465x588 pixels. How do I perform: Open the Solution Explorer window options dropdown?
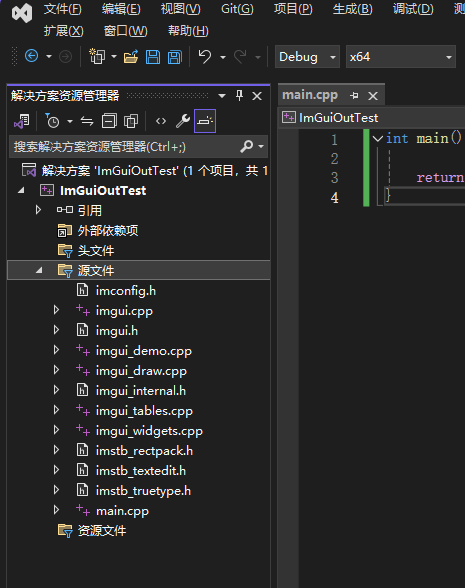coord(222,96)
